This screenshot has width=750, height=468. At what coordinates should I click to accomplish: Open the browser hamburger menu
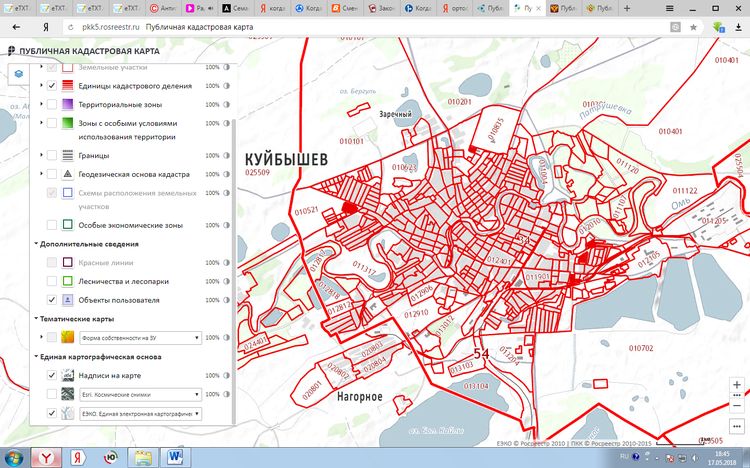tap(670, 8)
